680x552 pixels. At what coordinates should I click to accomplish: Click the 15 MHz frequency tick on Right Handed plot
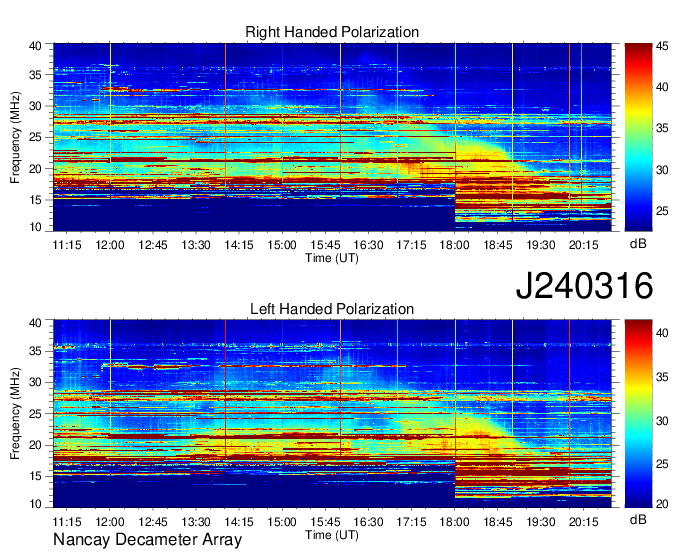(x=35, y=200)
